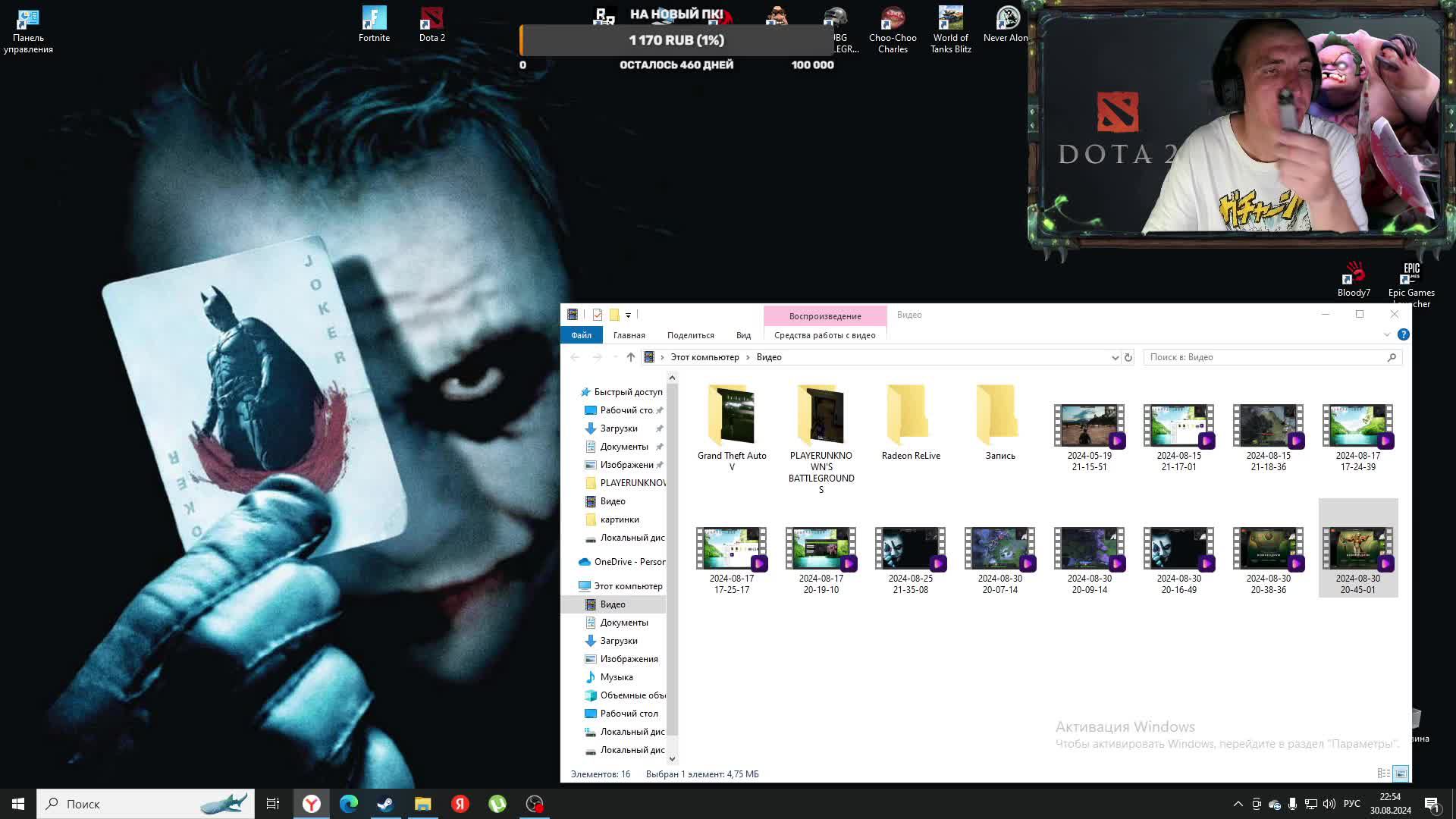Expand the Explorer ribbon chevron
1456x819 pixels.
click(1387, 334)
